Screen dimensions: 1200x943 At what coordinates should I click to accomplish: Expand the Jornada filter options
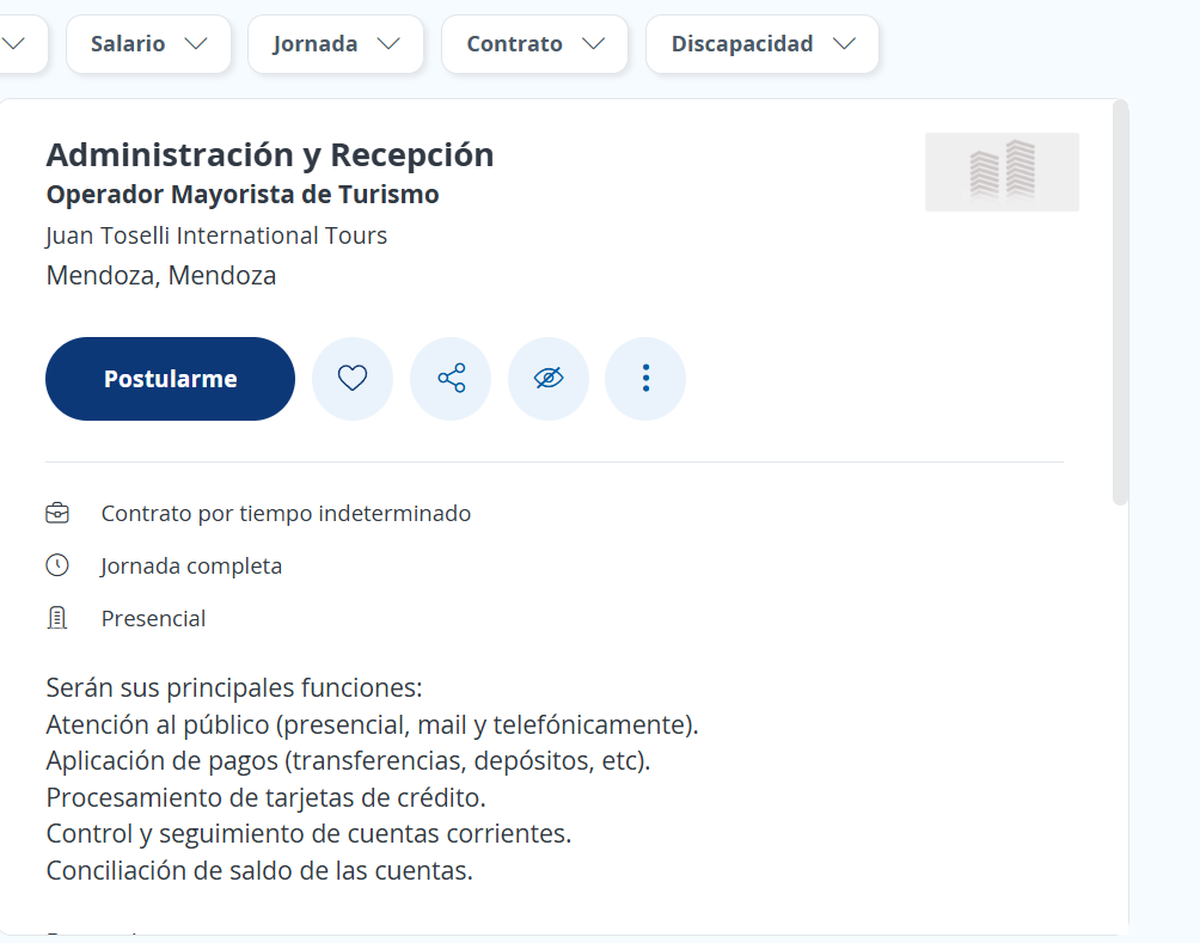click(x=335, y=44)
